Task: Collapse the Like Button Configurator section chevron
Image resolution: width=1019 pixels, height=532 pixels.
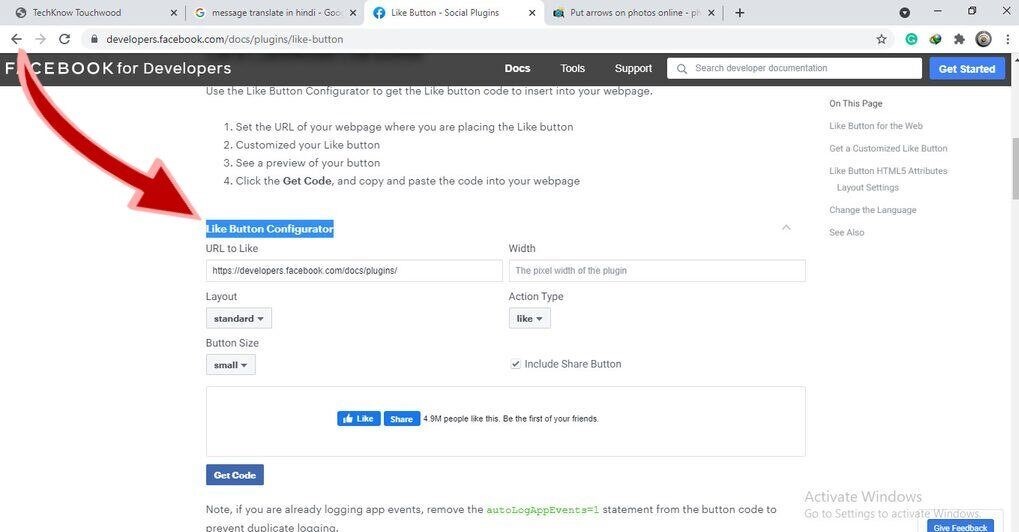Action: 786,227
